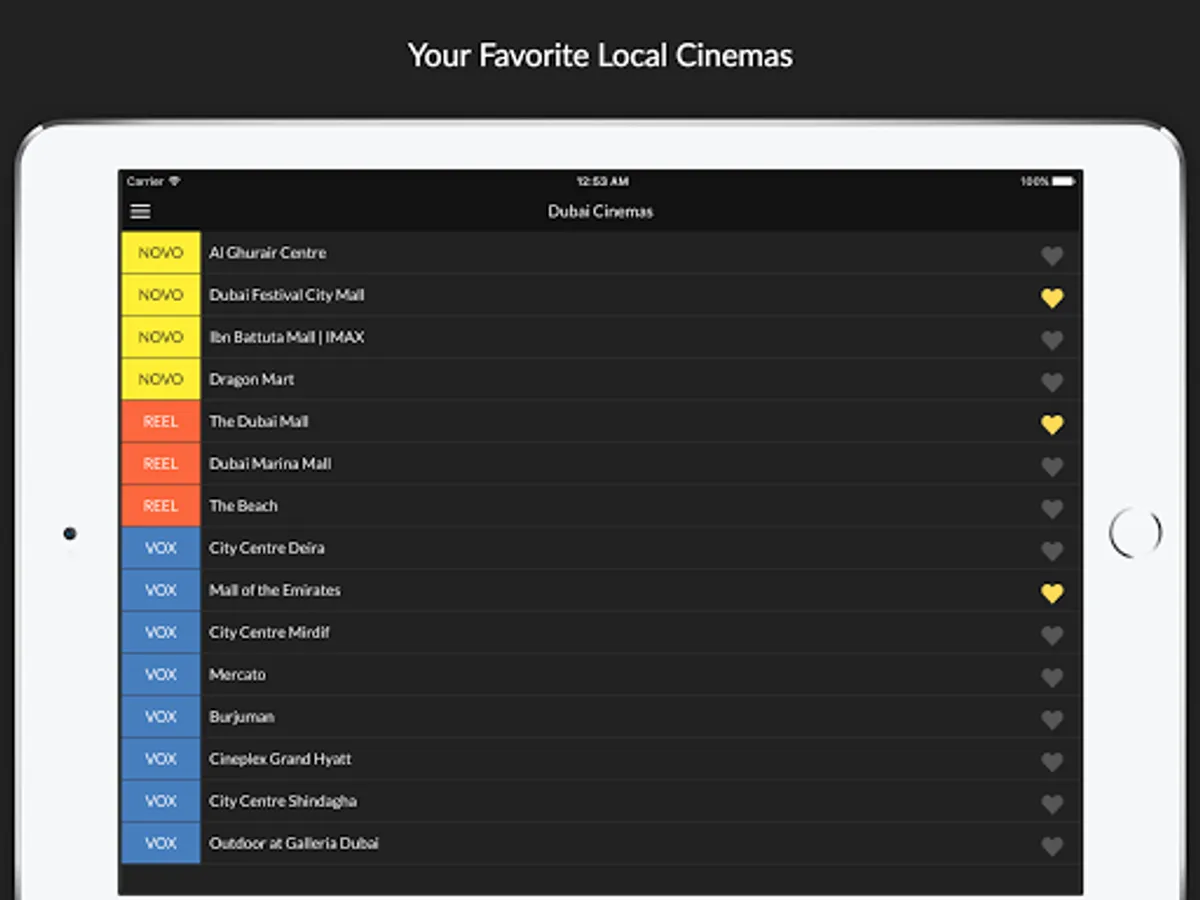This screenshot has height=900, width=1200.
Task: Click REEL badge beside The Dubai Mall
Action: point(161,421)
